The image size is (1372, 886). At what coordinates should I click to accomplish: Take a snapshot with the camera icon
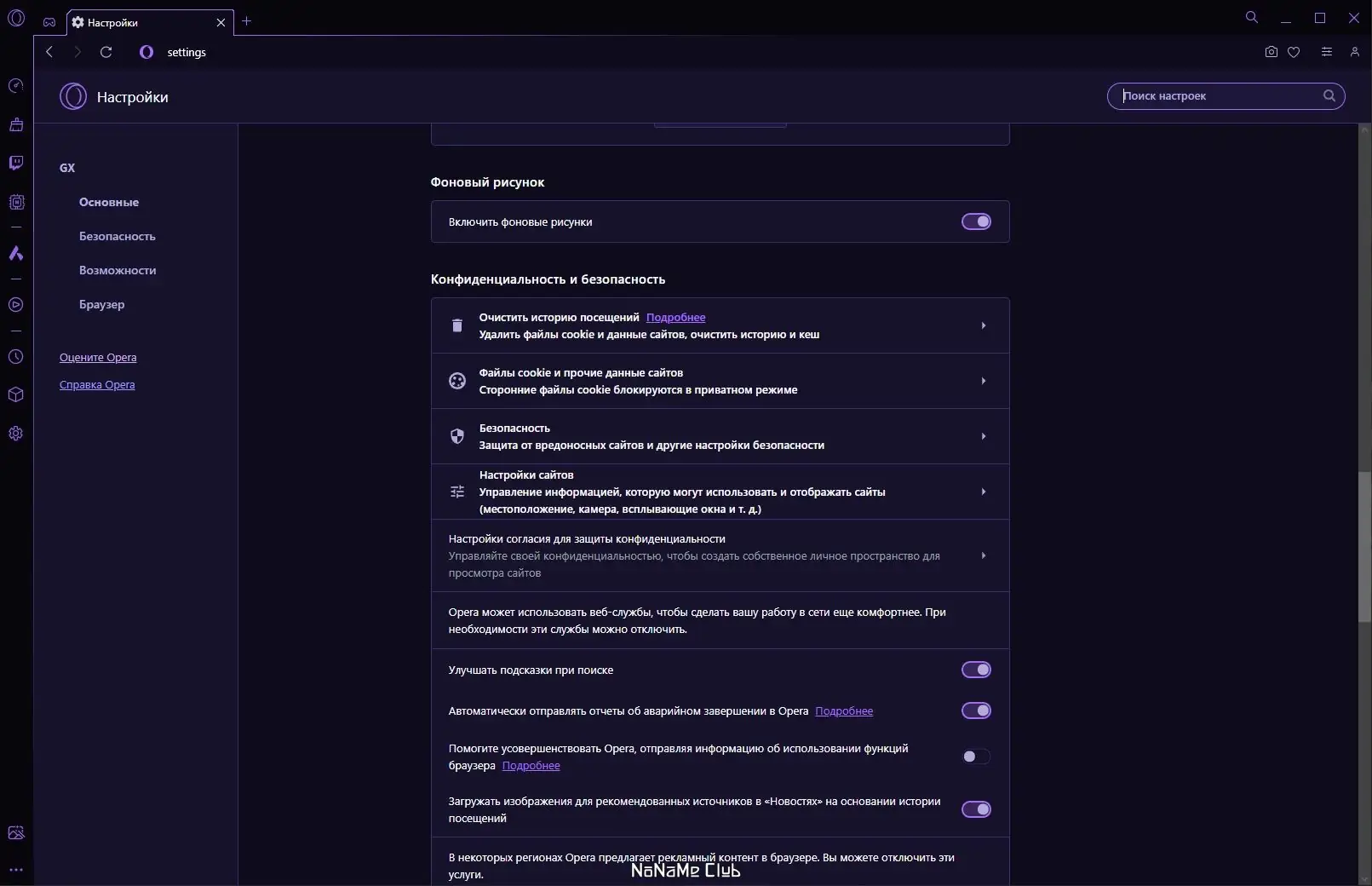coord(1272,52)
